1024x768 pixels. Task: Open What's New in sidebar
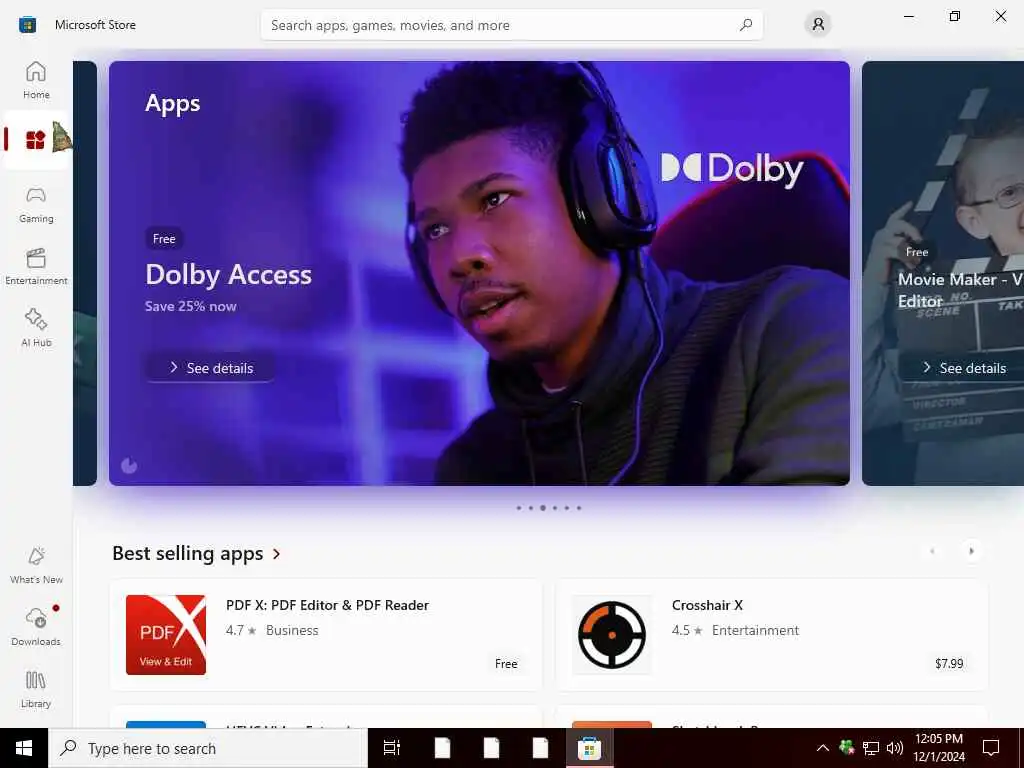tap(36, 566)
